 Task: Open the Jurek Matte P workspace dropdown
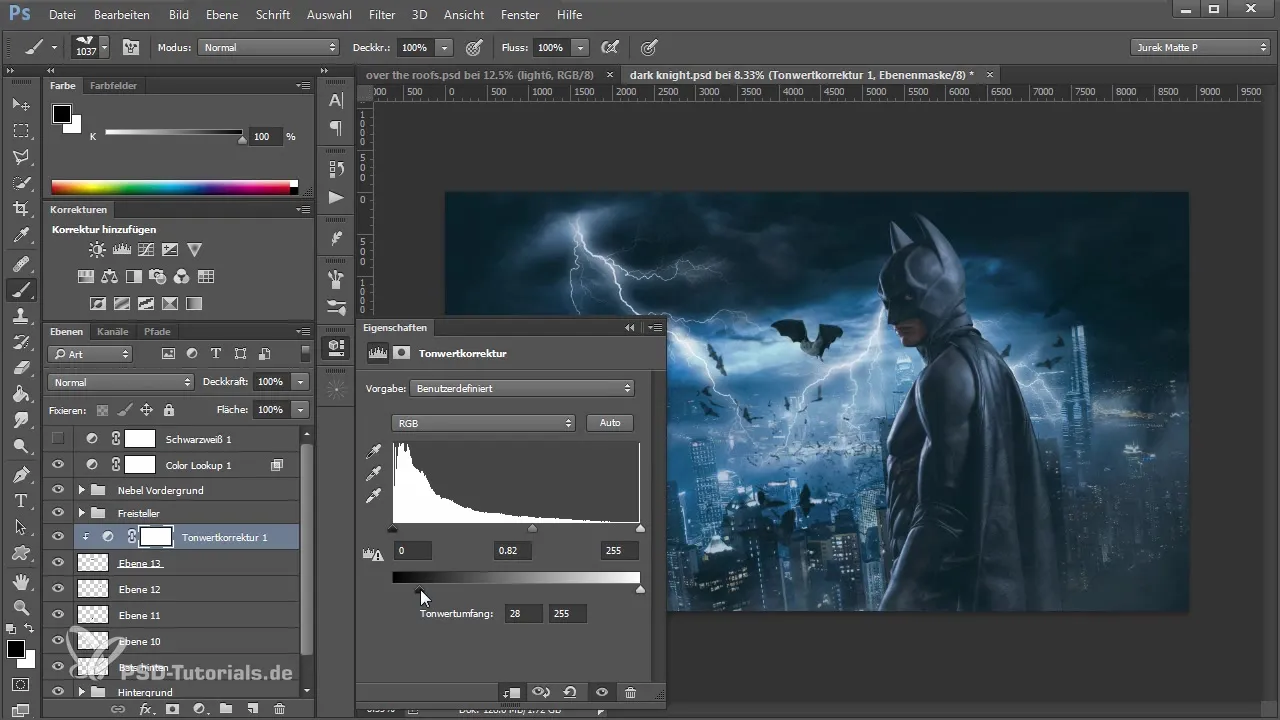click(1200, 47)
